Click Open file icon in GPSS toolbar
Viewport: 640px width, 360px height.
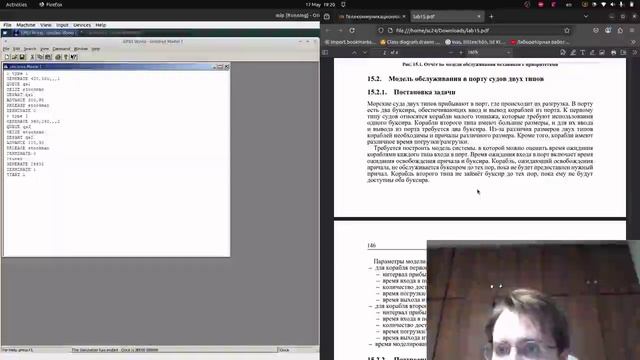coord(15,57)
